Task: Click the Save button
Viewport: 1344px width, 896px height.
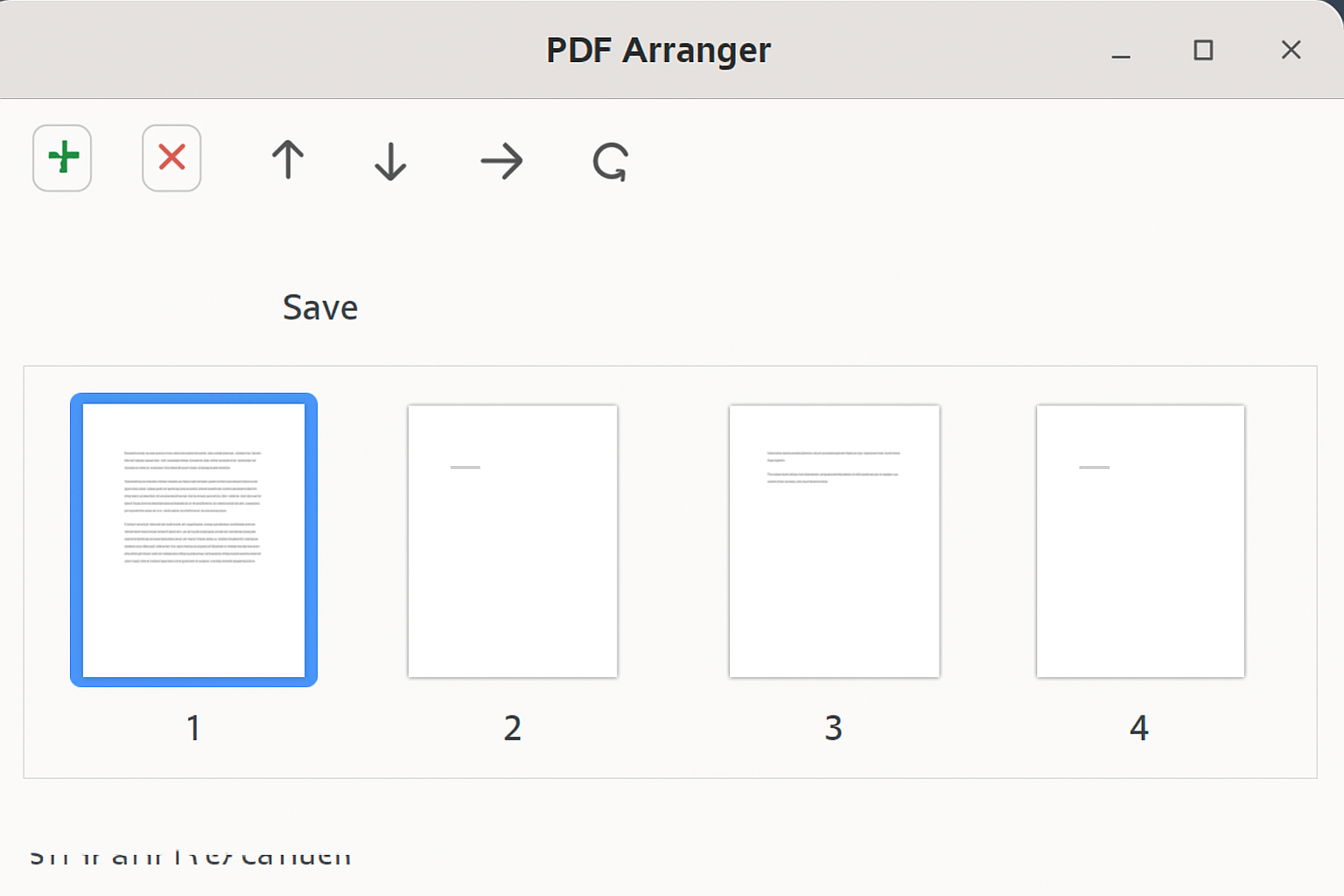Action: tap(320, 308)
